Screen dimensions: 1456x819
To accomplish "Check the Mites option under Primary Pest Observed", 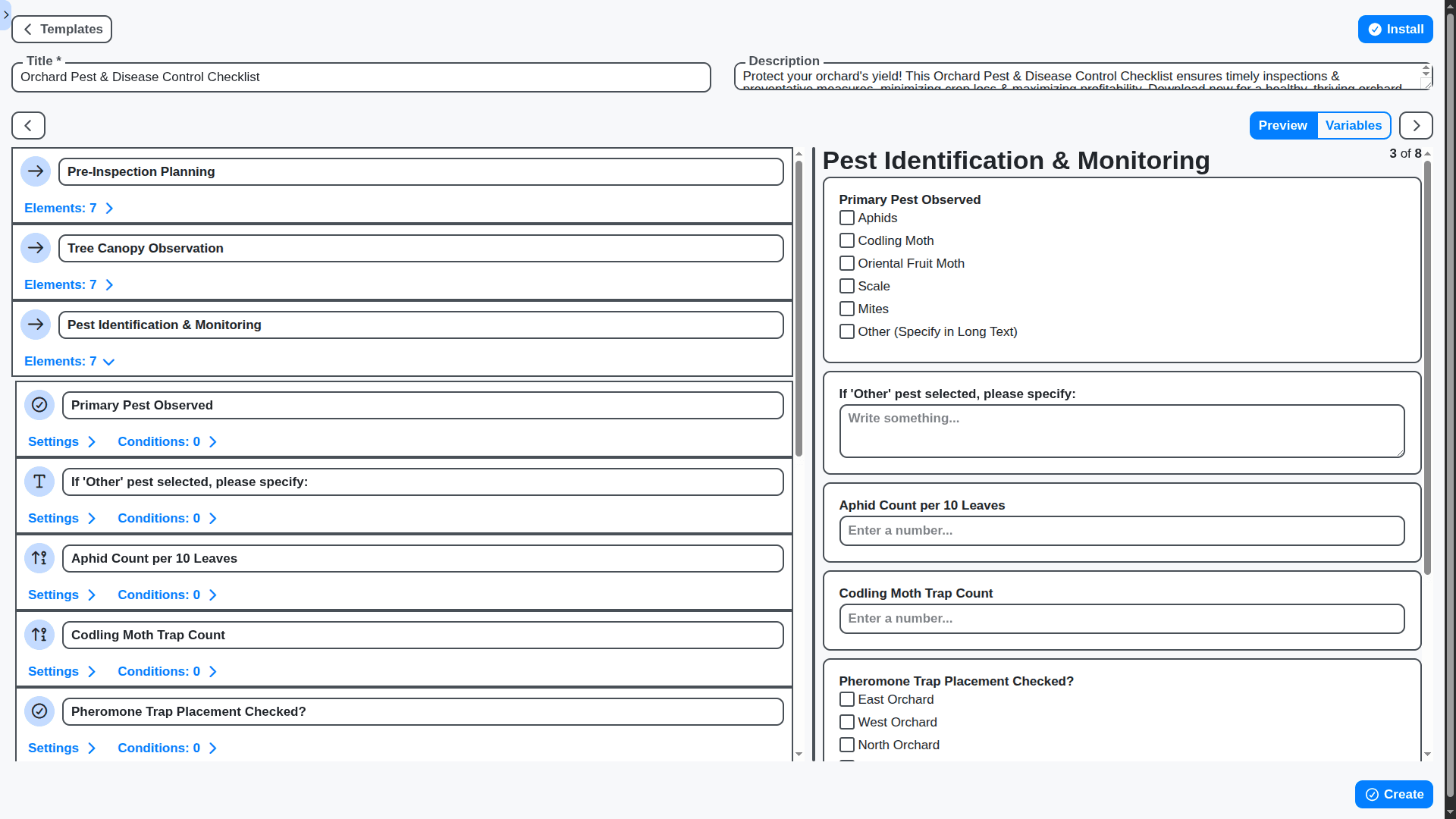I will pyautogui.click(x=847, y=309).
